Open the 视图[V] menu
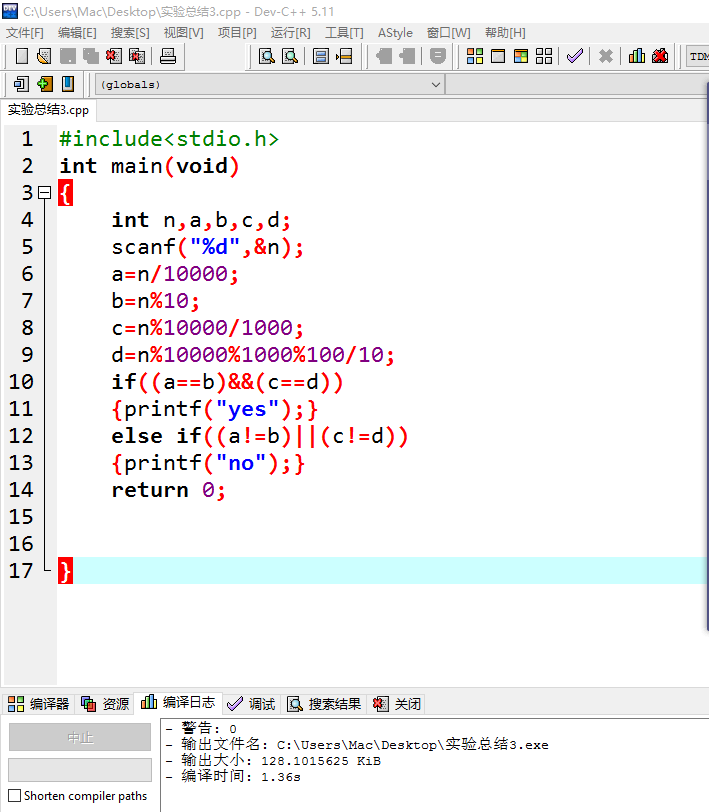 point(183,33)
